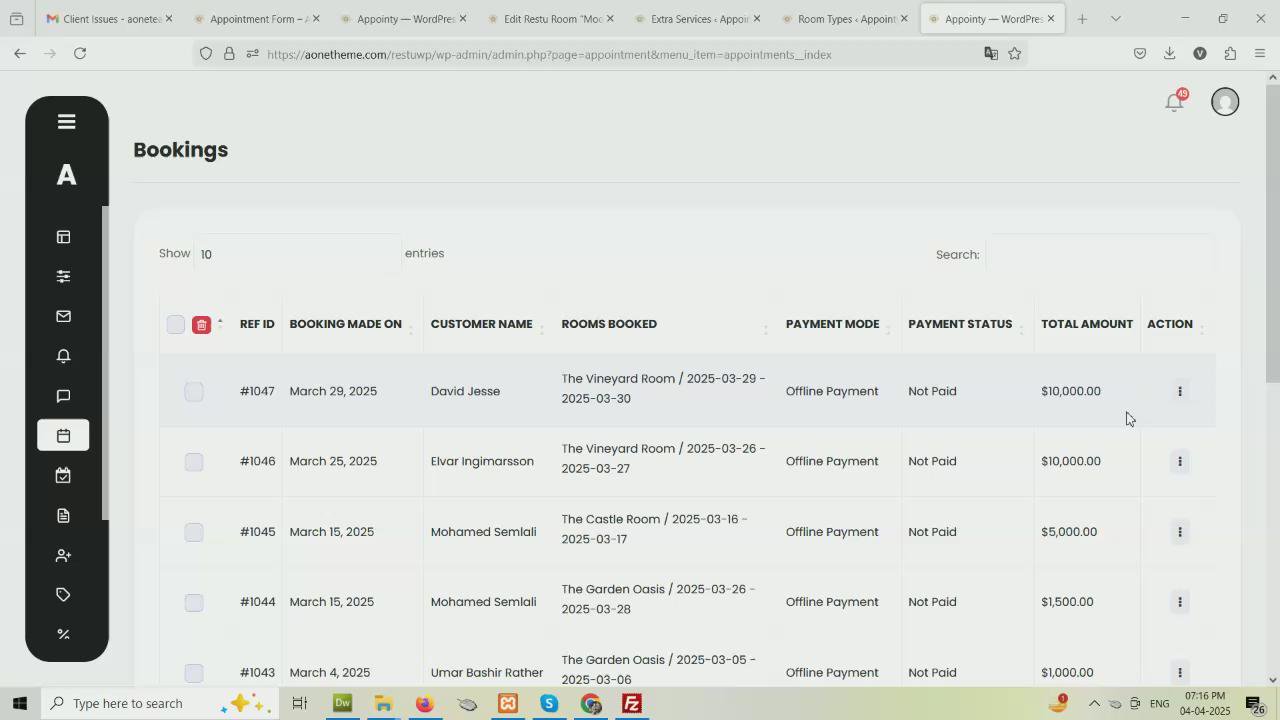Open the Show entries count dropdown

pos(297,254)
